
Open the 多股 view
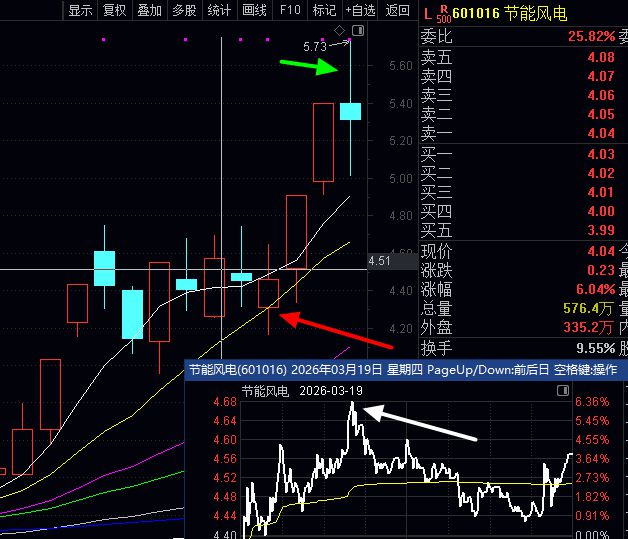[x=185, y=10]
